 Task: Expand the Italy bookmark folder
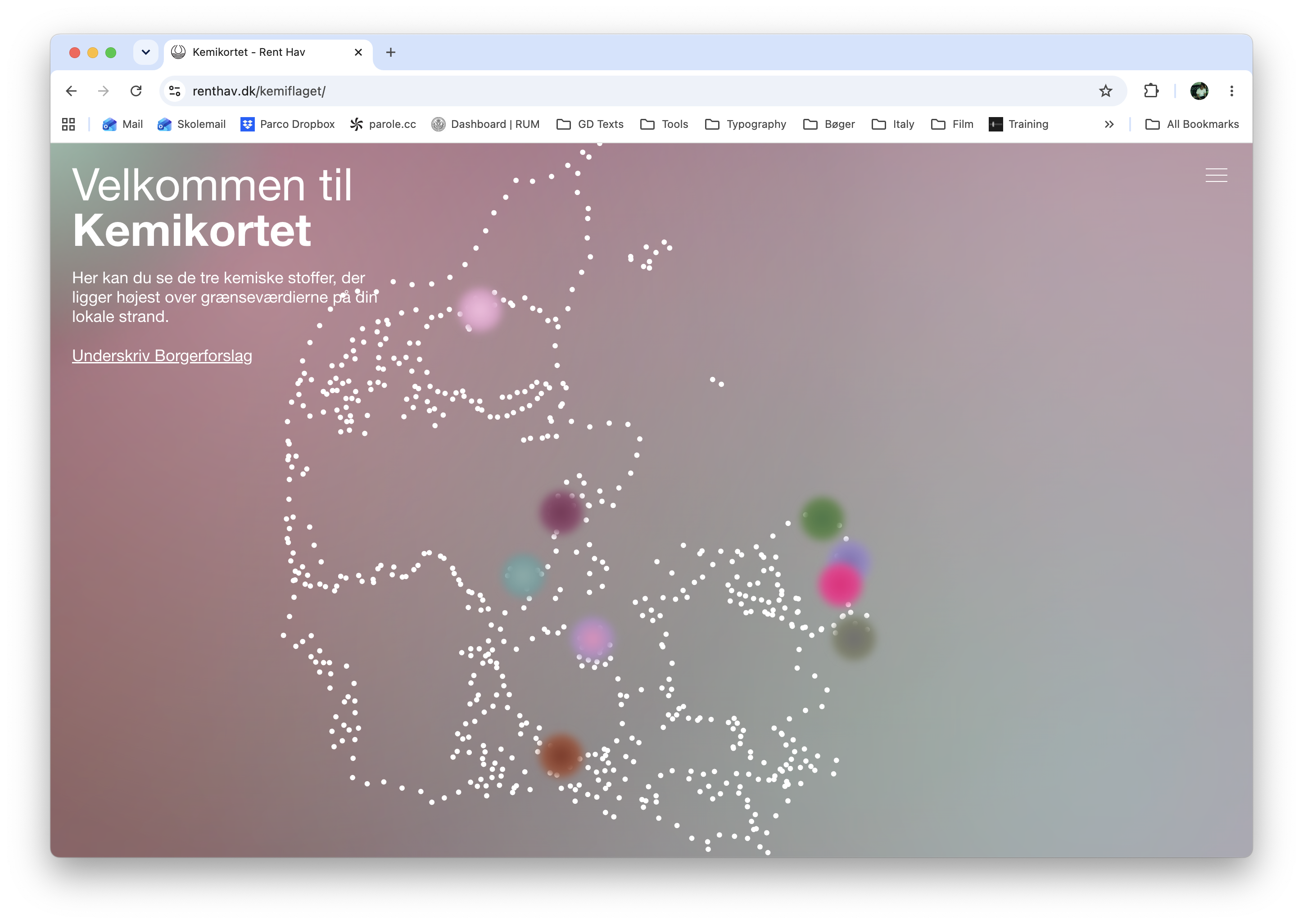point(892,124)
